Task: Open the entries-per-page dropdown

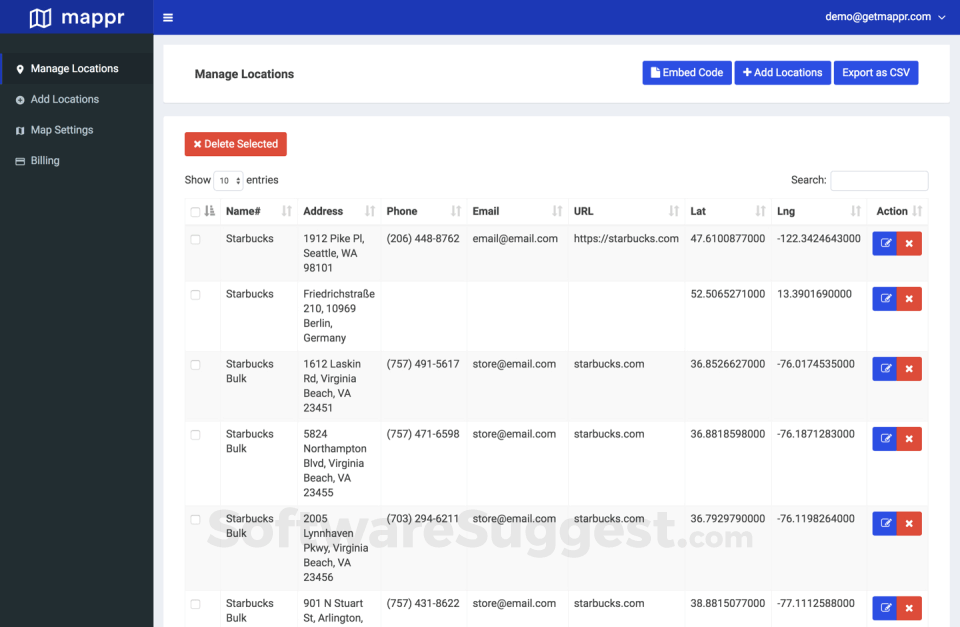Action: (x=228, y=181)
